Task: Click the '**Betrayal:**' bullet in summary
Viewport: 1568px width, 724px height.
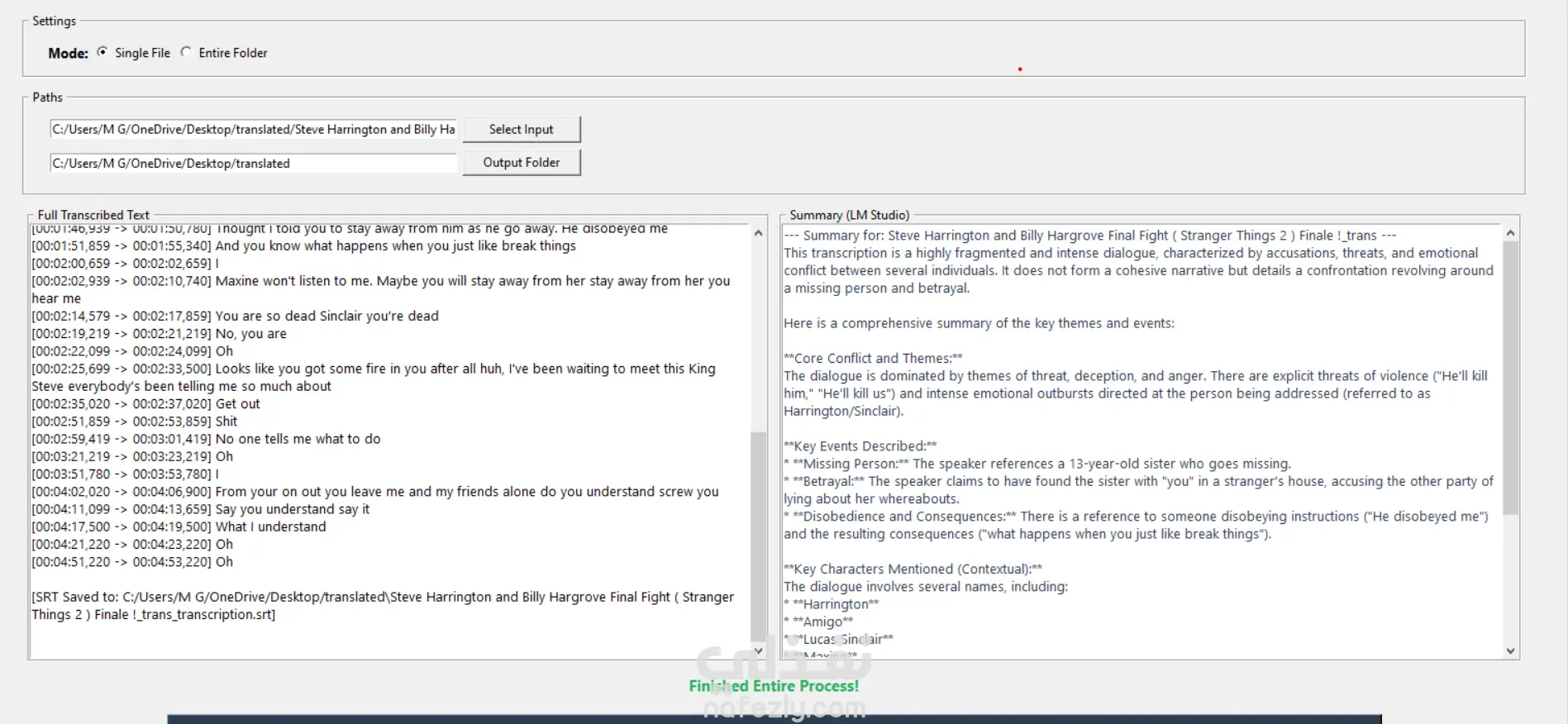Action: [1138, 489]
